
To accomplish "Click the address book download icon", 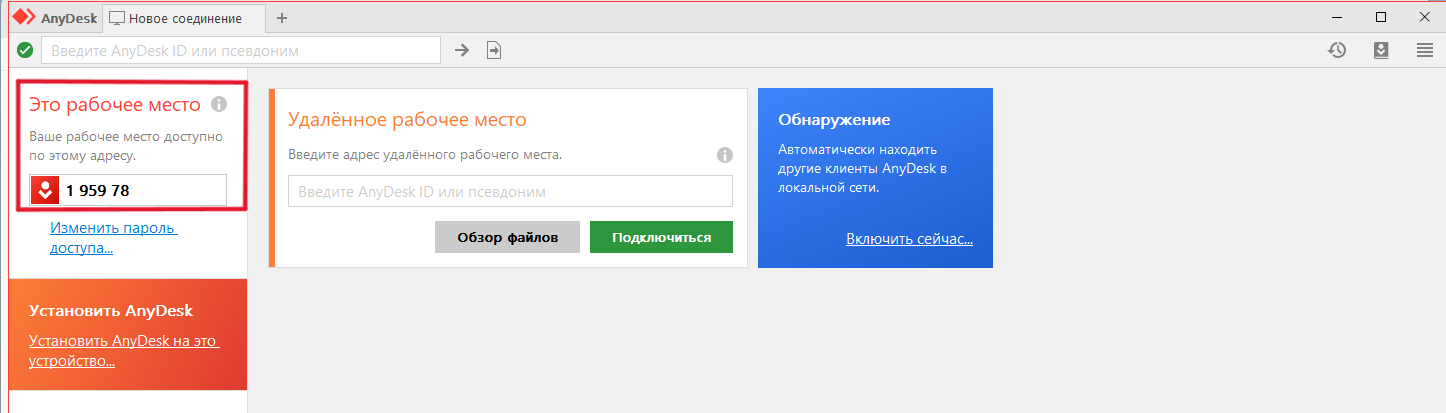I will tap(1381, 50).
